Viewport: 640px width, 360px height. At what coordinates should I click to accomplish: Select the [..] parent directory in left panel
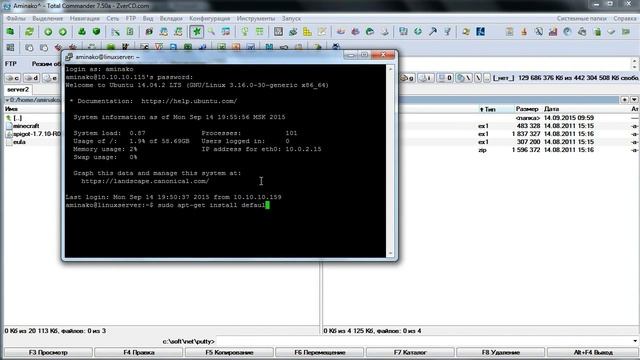coord(14,118)
